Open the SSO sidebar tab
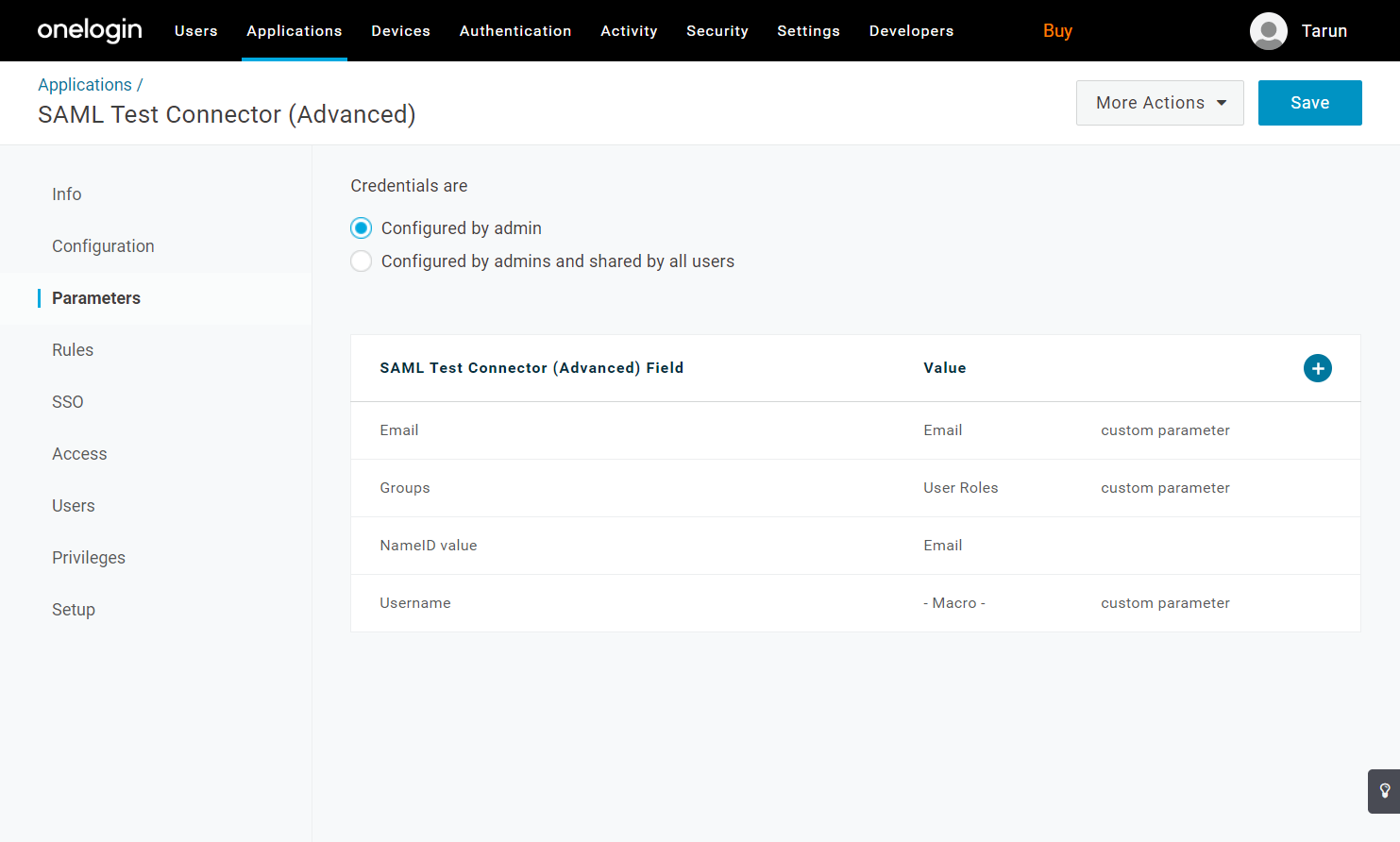This screenshot has height=842, width=1400. [x=68, y=402]
